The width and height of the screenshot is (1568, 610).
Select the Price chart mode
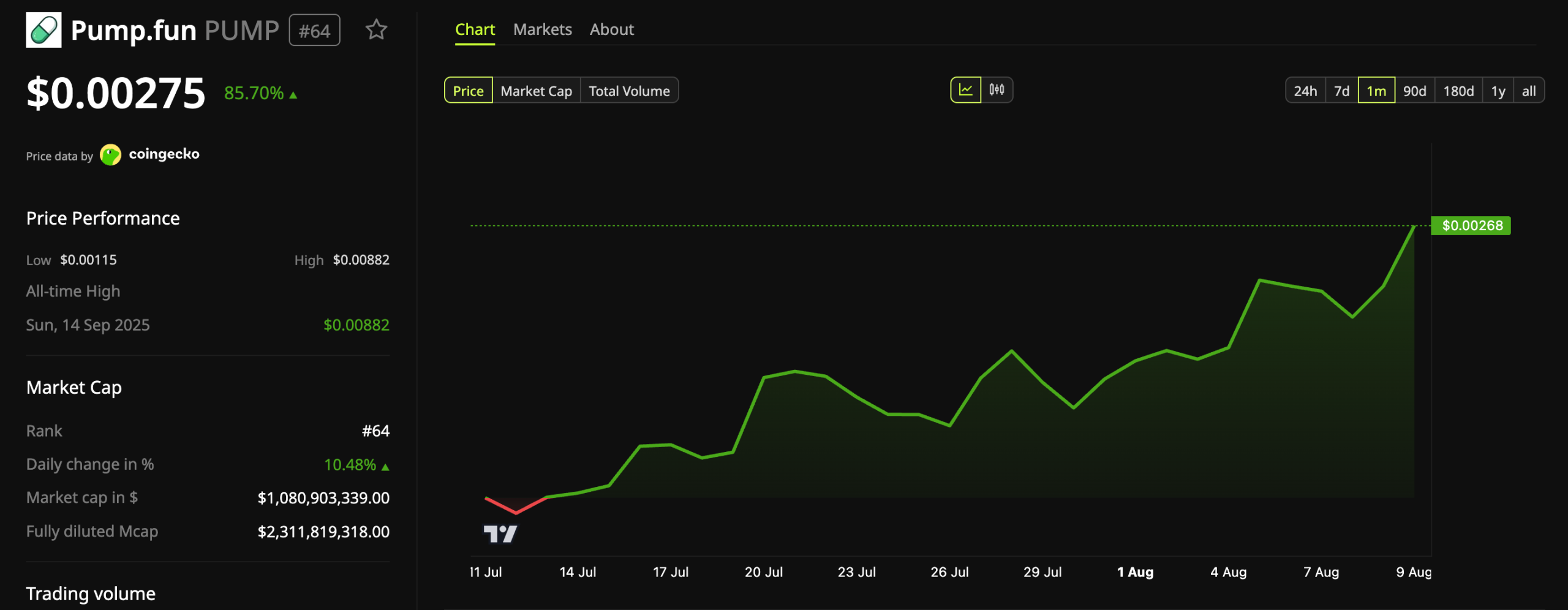click(x=469, y=91)
